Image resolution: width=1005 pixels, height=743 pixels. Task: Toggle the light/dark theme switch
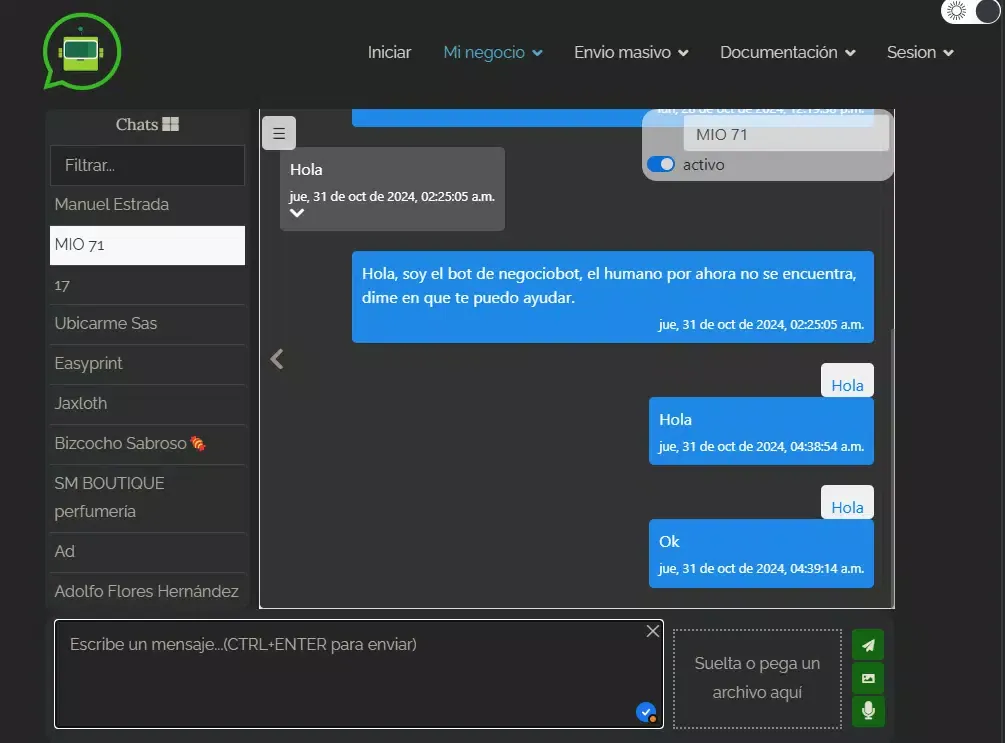970,12
